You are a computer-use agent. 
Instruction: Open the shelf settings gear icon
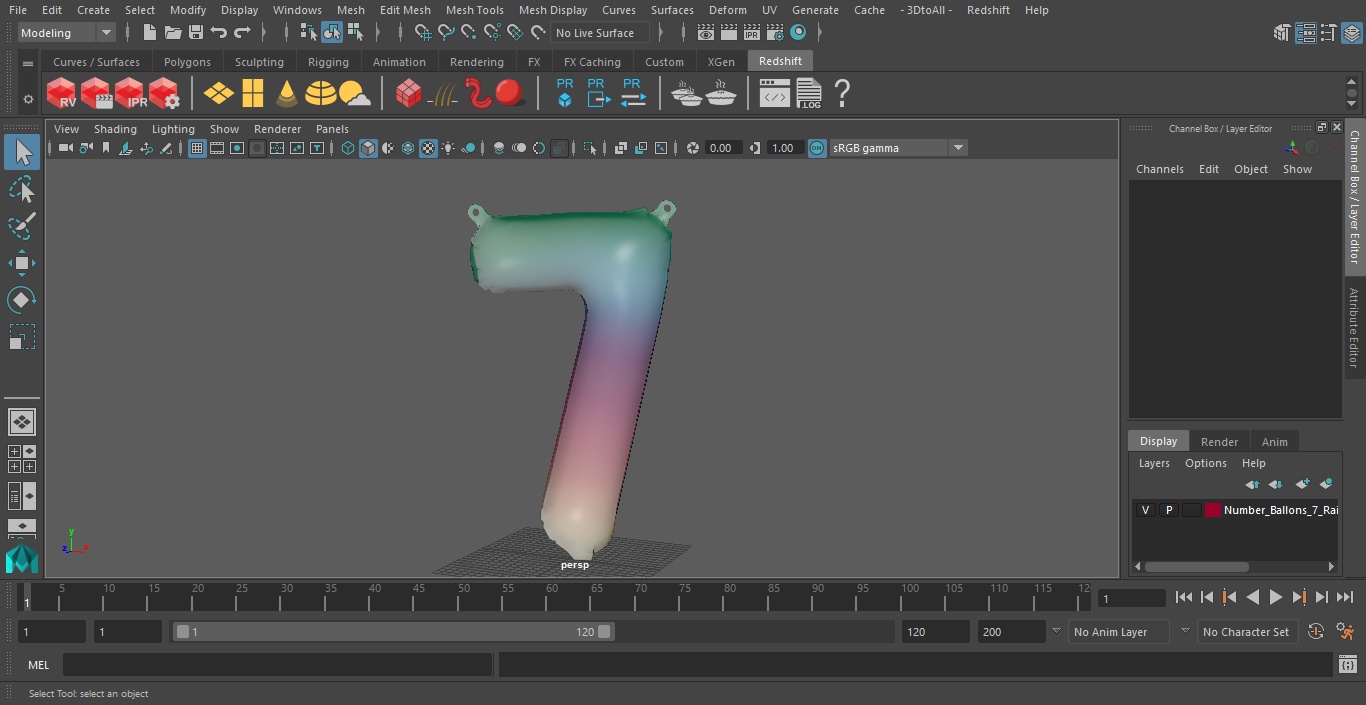pos(28,99)
